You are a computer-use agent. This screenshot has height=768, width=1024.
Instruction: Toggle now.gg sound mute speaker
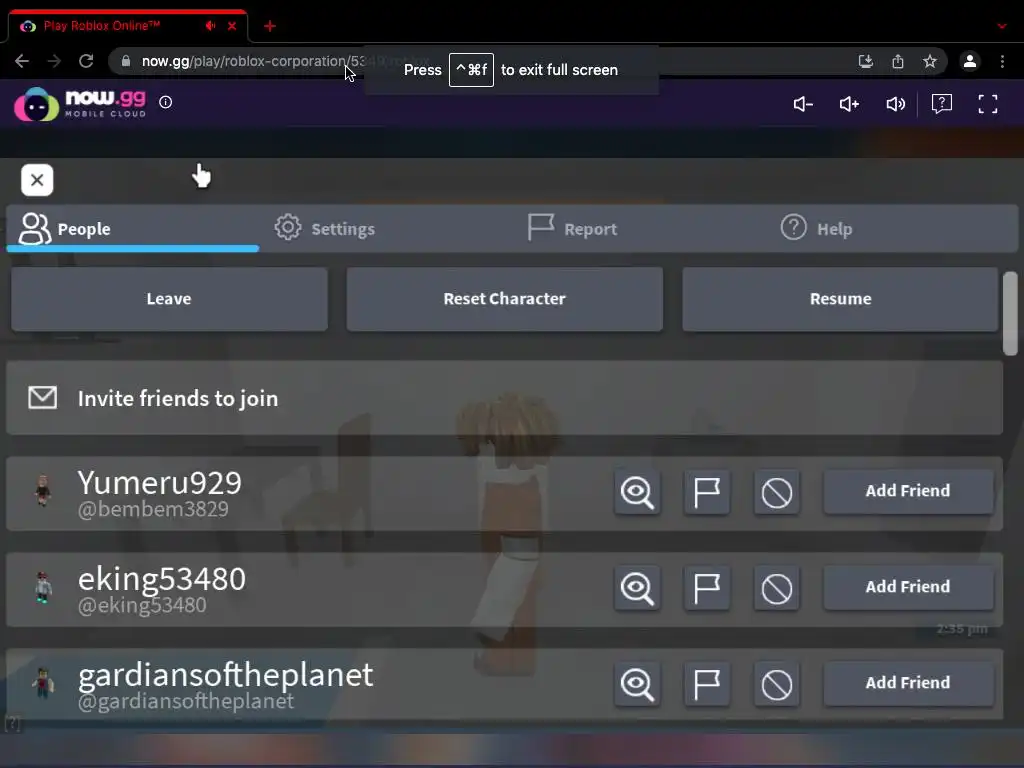[895, 104]
